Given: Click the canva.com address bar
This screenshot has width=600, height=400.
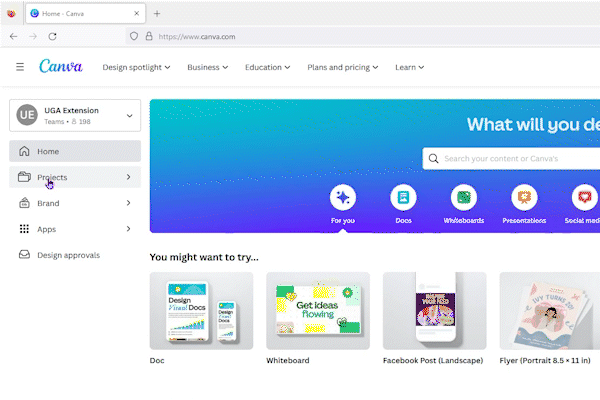Looking at the screenshot, I should (x=363, y=36).
